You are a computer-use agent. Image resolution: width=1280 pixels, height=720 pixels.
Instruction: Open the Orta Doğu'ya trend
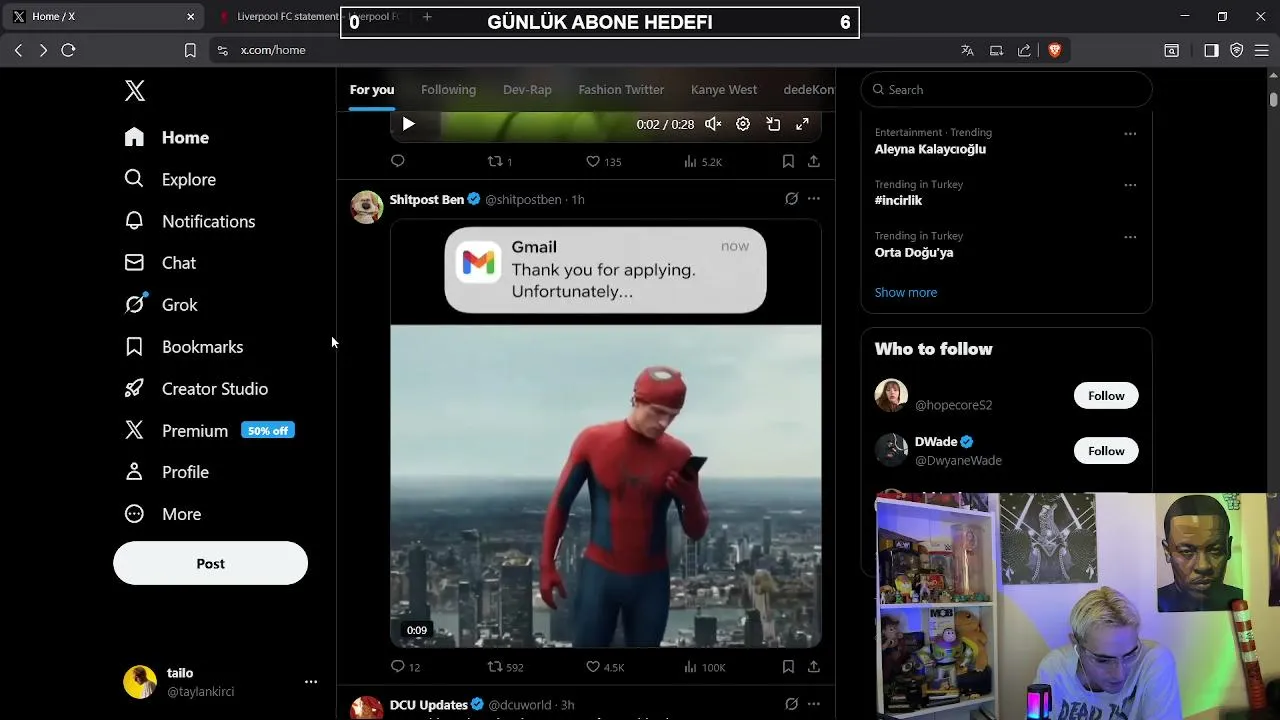pos(914,253)
